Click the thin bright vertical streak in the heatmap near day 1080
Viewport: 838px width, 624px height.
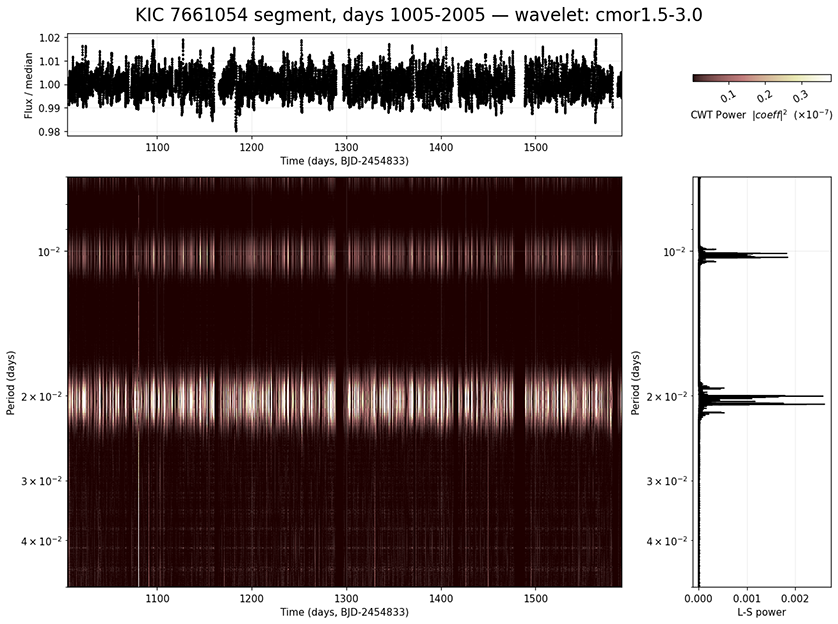tap(138, 390)
